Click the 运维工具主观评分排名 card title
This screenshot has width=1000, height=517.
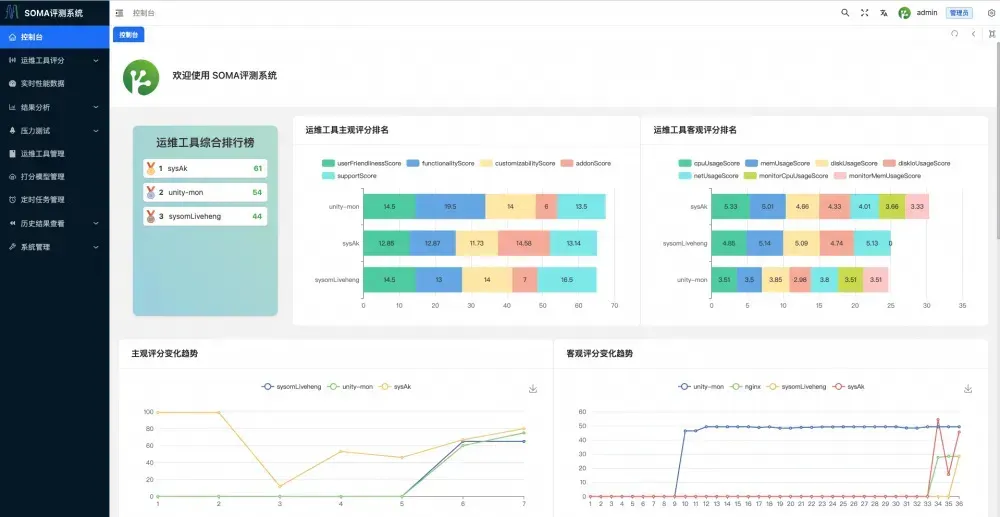click(347, 130)
